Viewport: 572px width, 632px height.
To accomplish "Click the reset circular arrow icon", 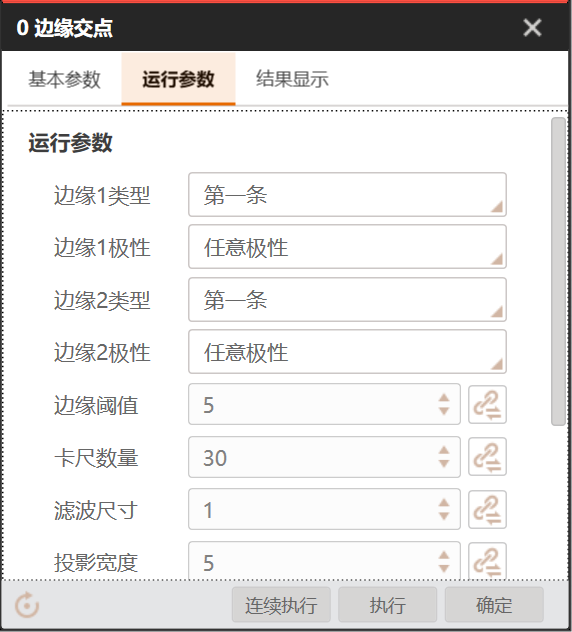I will pos(27,605).
